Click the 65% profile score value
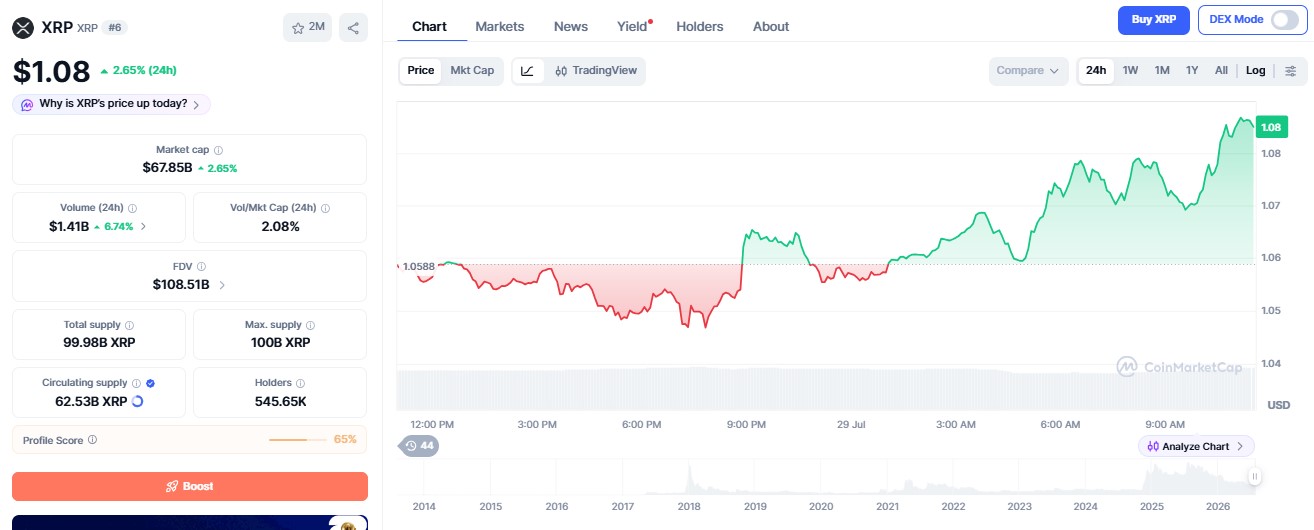1314x530 pixels. (345, 440)
